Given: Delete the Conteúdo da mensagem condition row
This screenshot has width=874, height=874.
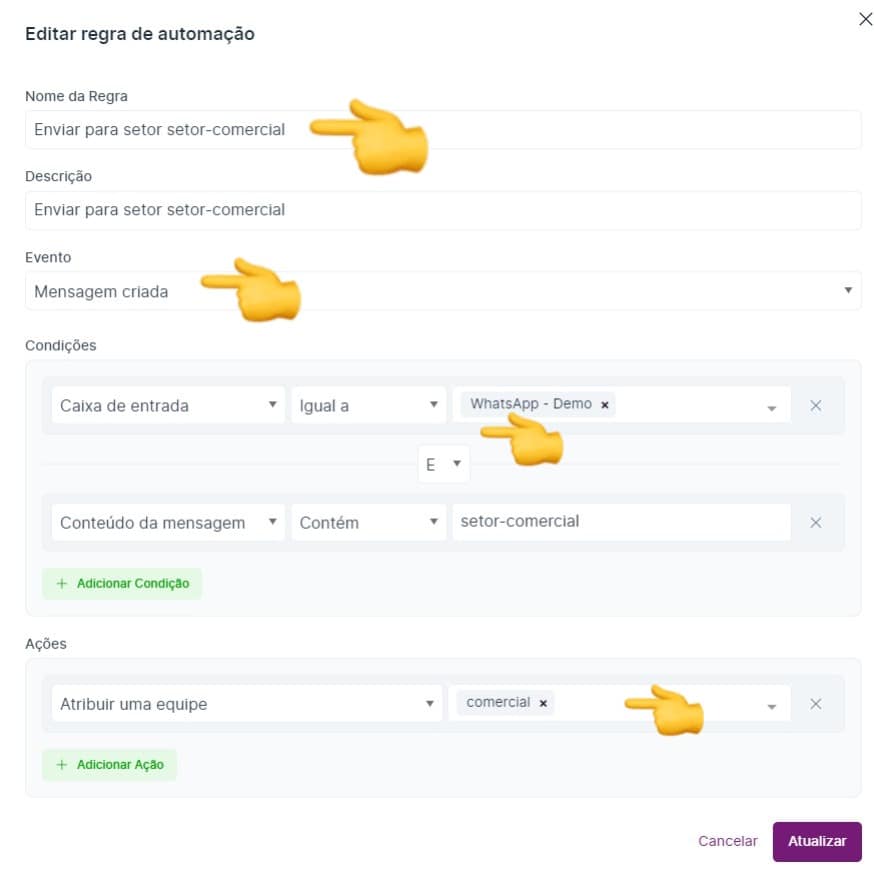Looking at the screenshot, I should (815, 522).
